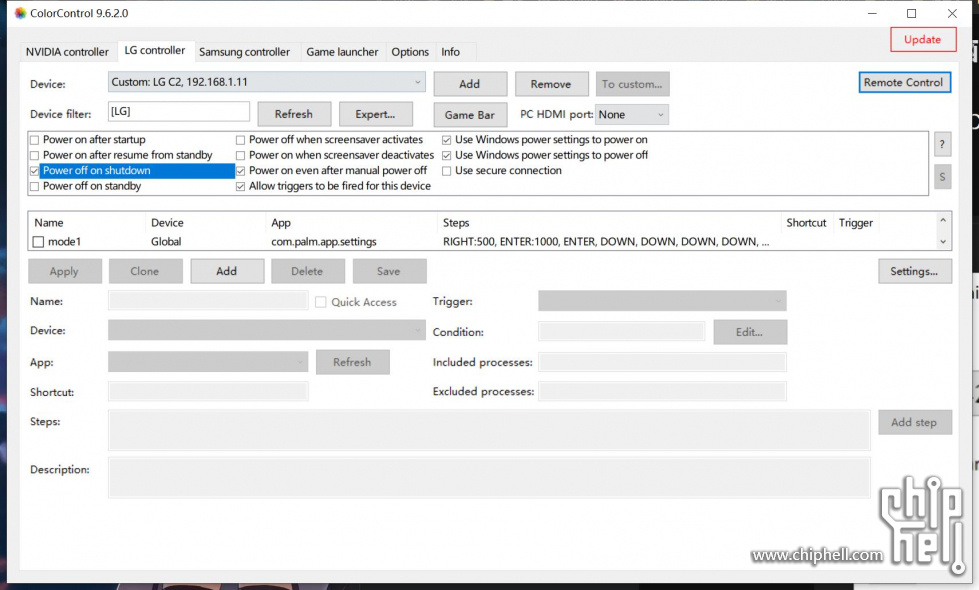Enable Use secure connection

point(446,170)
